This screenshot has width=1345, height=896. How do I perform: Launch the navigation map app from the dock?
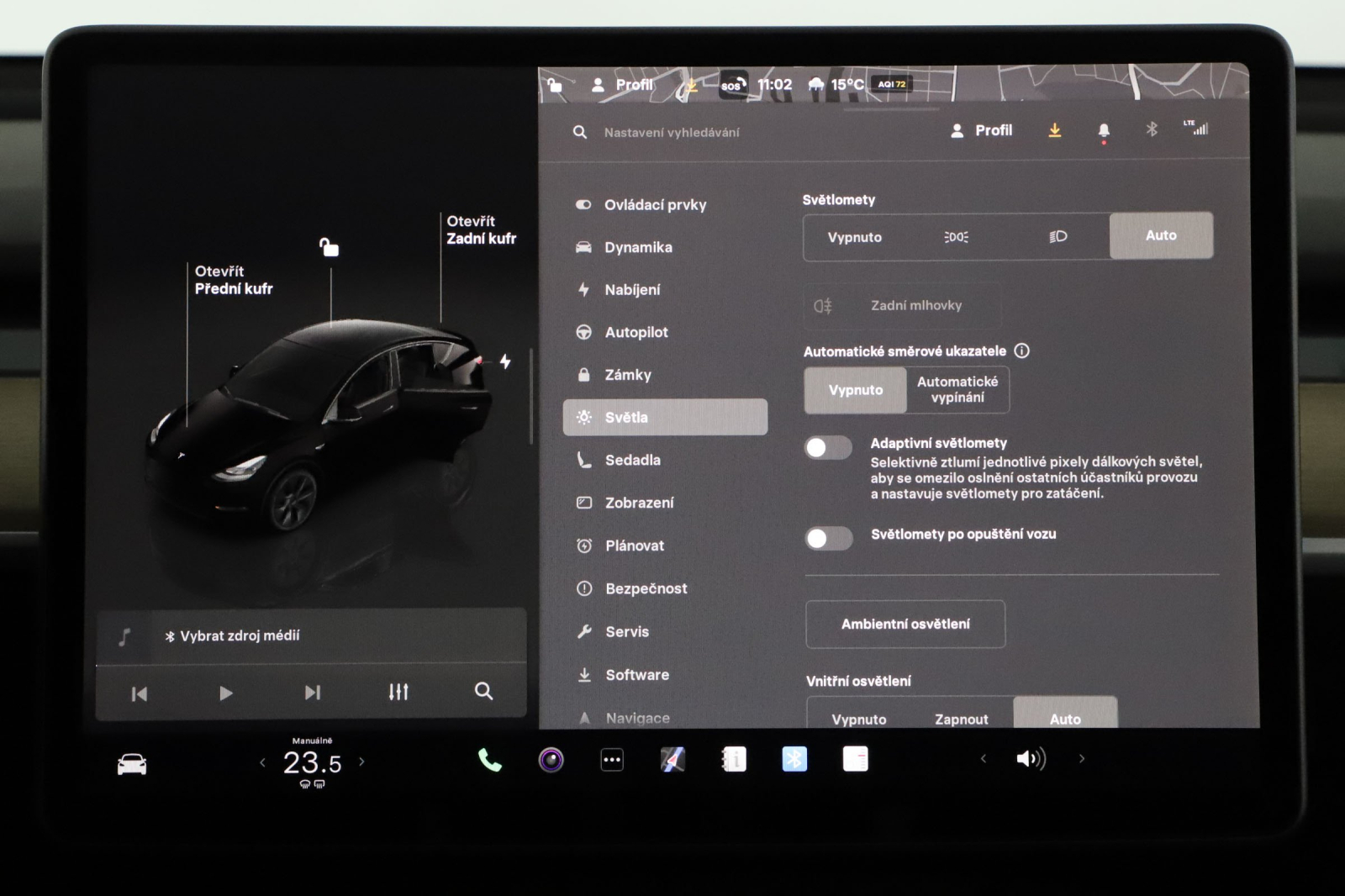672,759
